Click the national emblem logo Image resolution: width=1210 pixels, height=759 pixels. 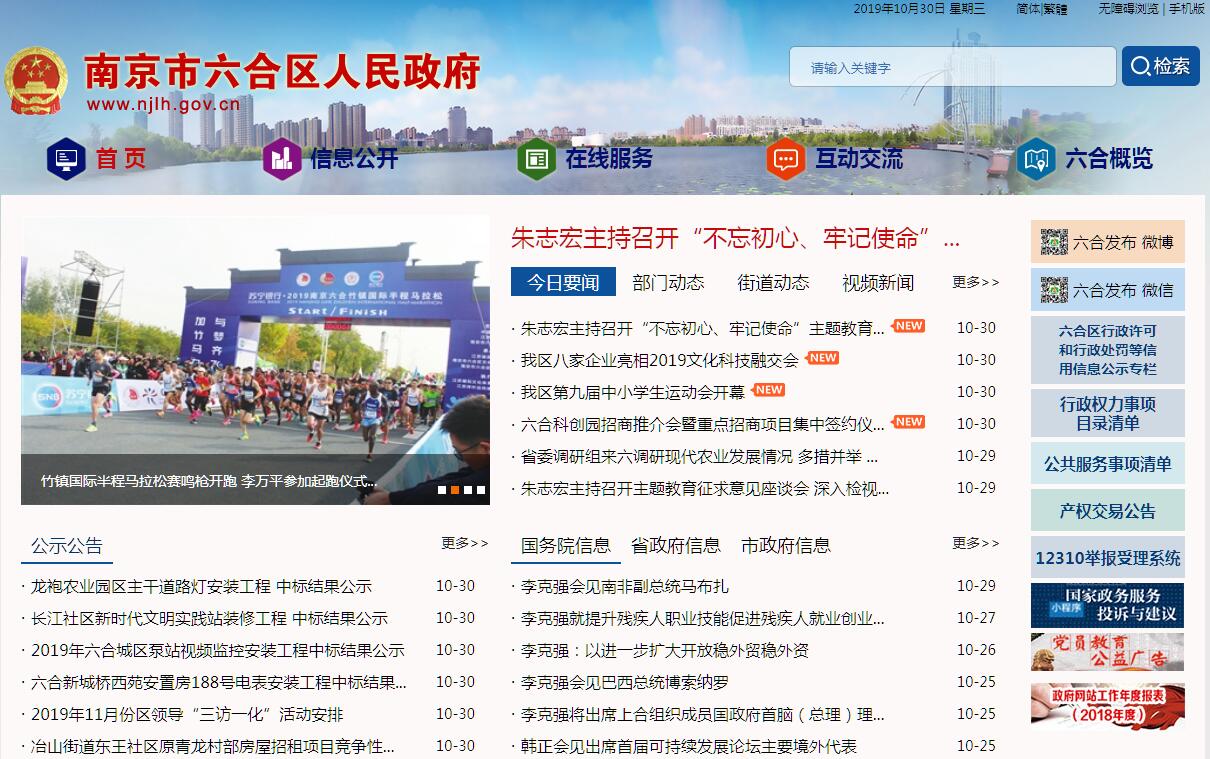35,80
